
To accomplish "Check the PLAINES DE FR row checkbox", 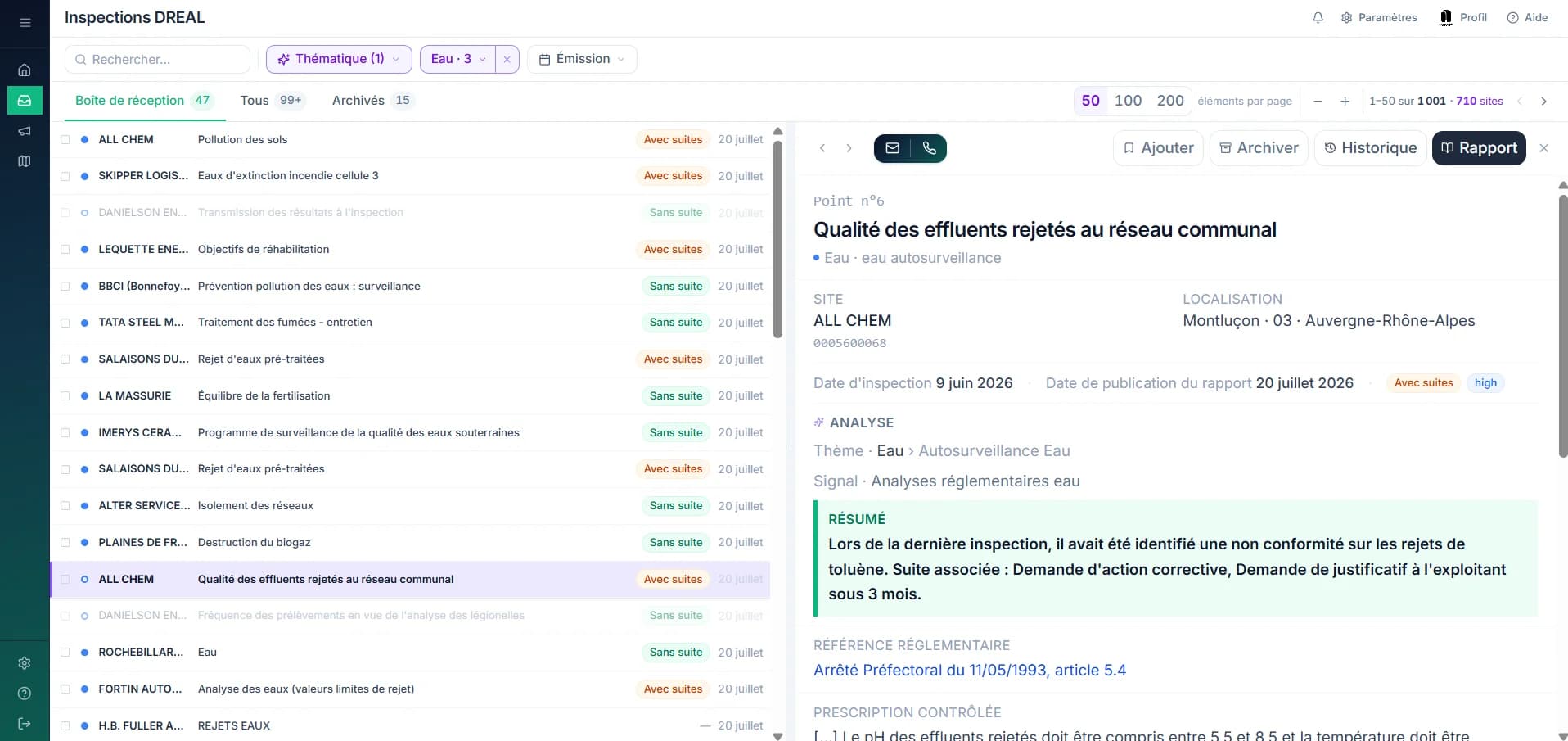I will pyautogui.click(x=65, y=543).
